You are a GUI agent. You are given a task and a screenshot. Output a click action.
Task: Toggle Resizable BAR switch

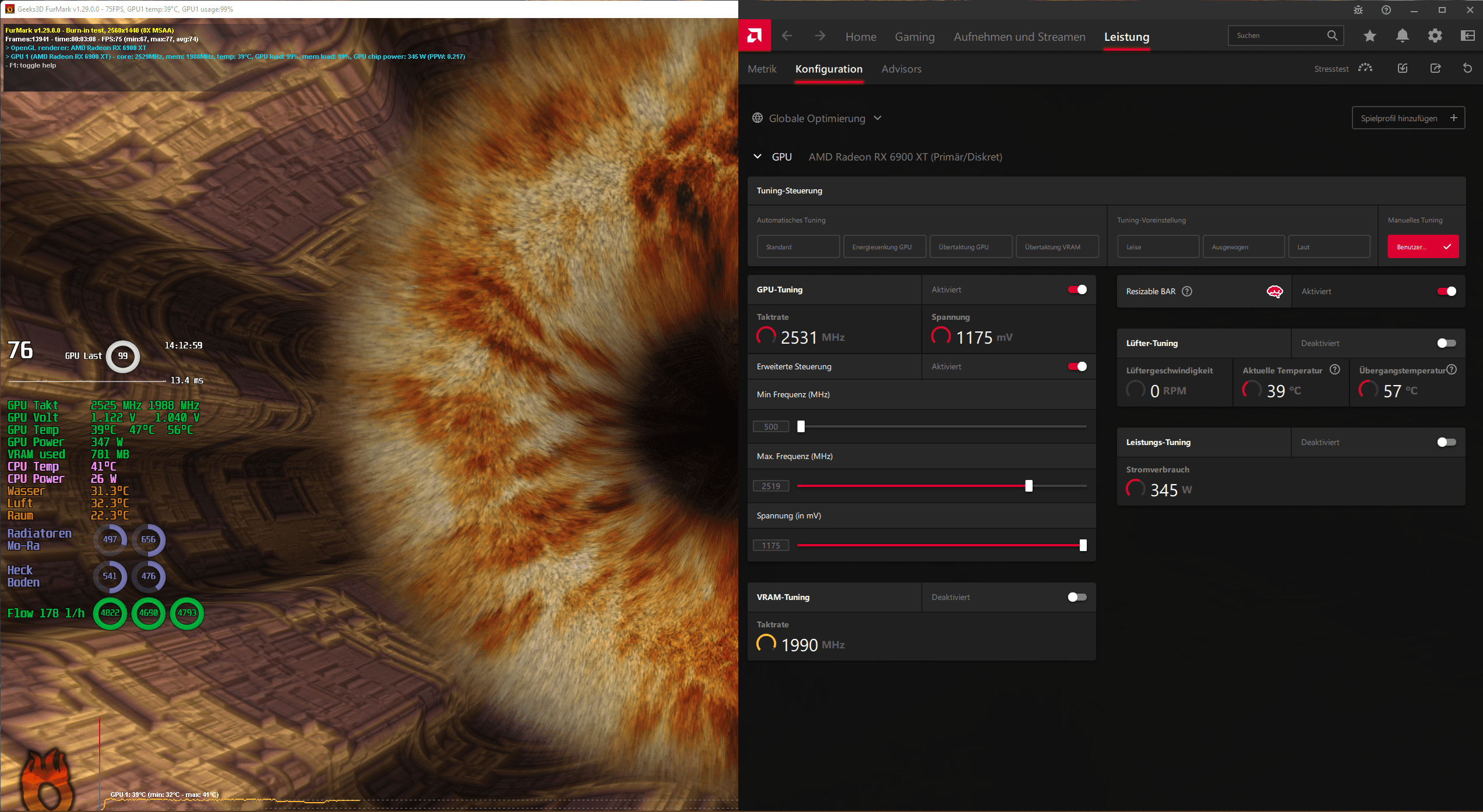(1447, 291)
